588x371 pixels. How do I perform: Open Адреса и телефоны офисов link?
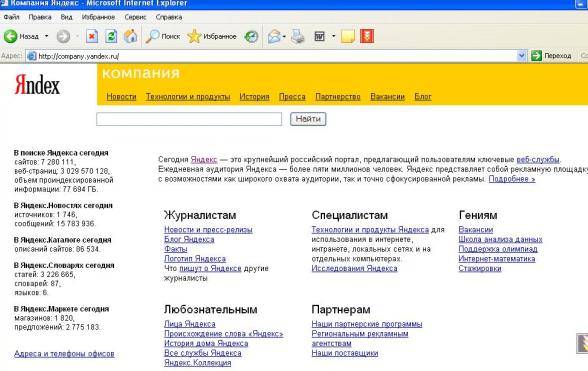[x=64, y=354]
